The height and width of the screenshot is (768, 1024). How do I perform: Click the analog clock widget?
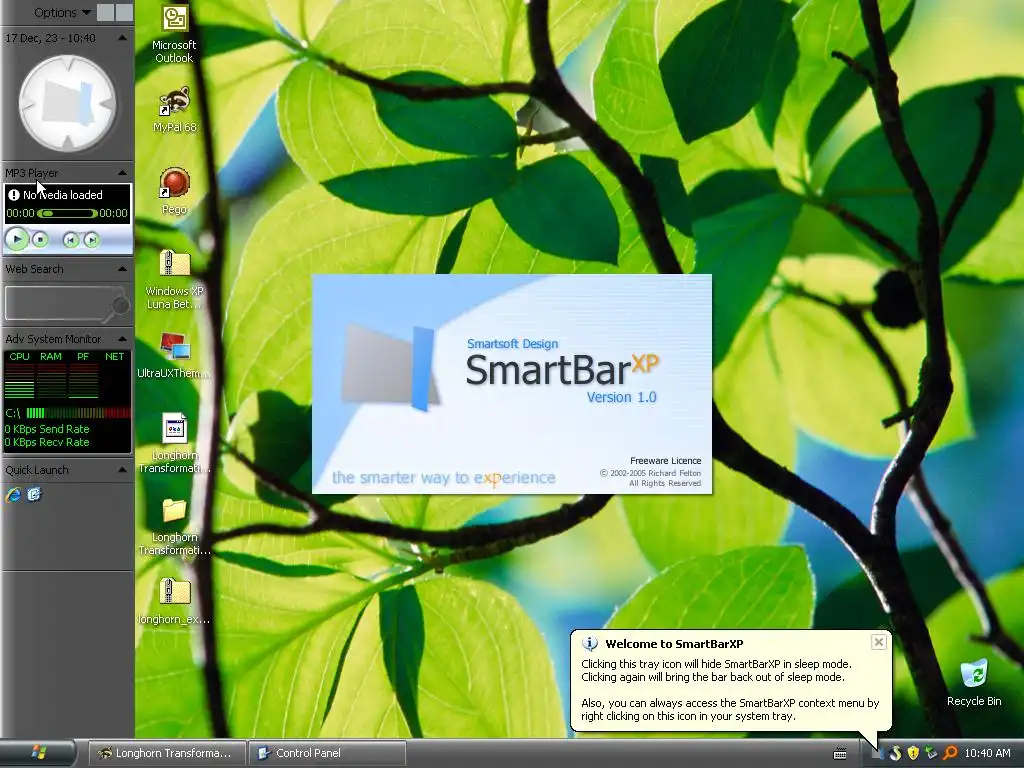click(x=68, y=103)
